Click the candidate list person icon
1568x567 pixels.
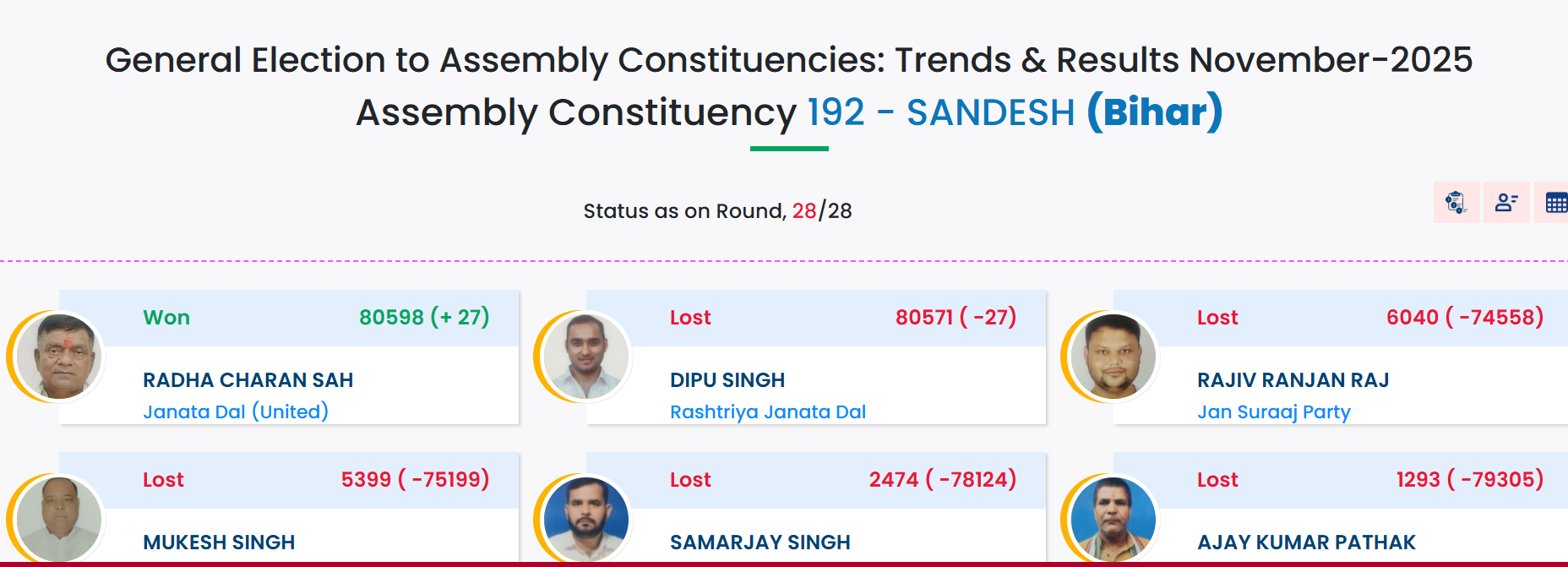[x=1506, y=203]
